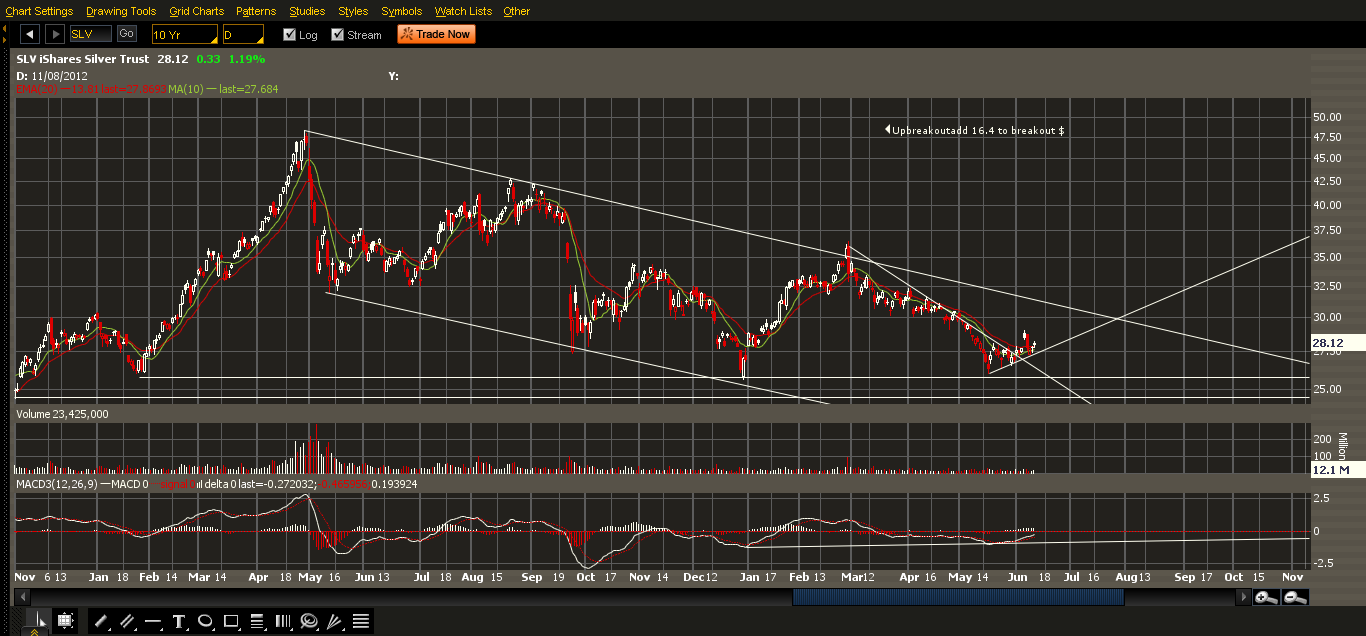Click the SLV symbol input field
The image size is (1366, 636).
[x=92, y=35]
